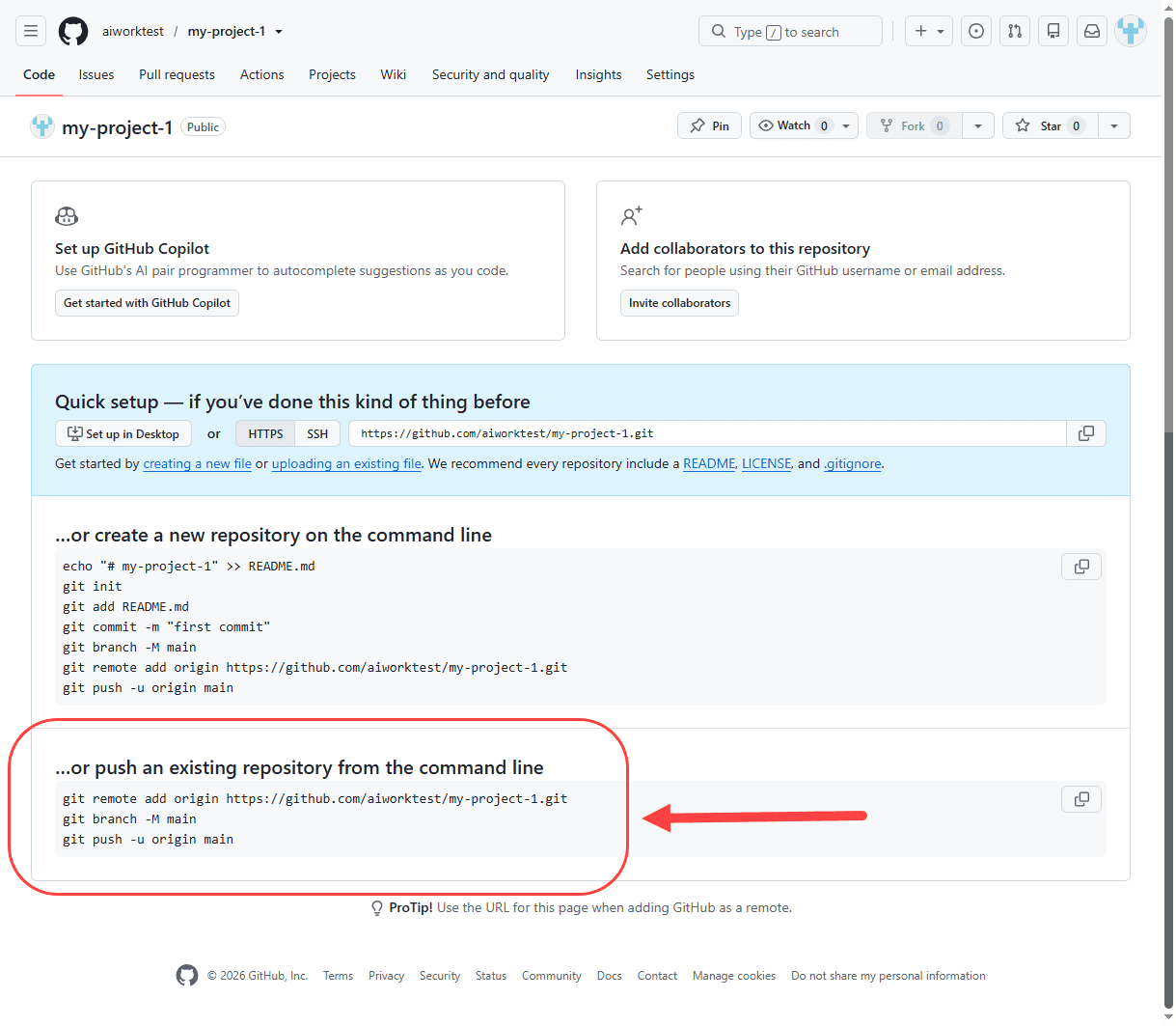Open the Code tab

pyautogui.click(x=40, y=74)
